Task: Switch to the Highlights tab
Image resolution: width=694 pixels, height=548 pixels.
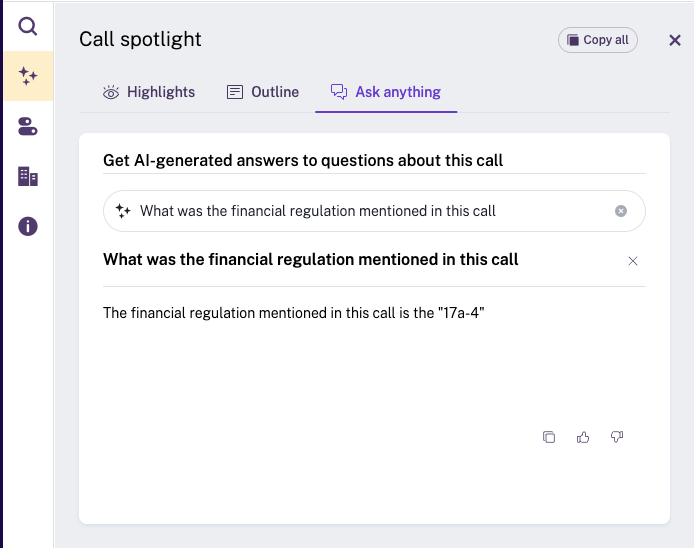Action: (x=149, y=92)
